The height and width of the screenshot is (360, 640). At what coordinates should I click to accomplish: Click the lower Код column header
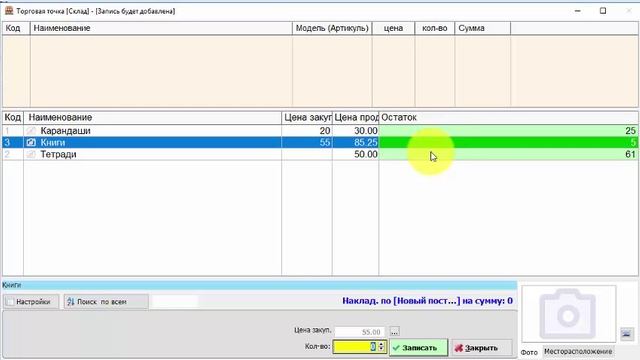point(13,118)
